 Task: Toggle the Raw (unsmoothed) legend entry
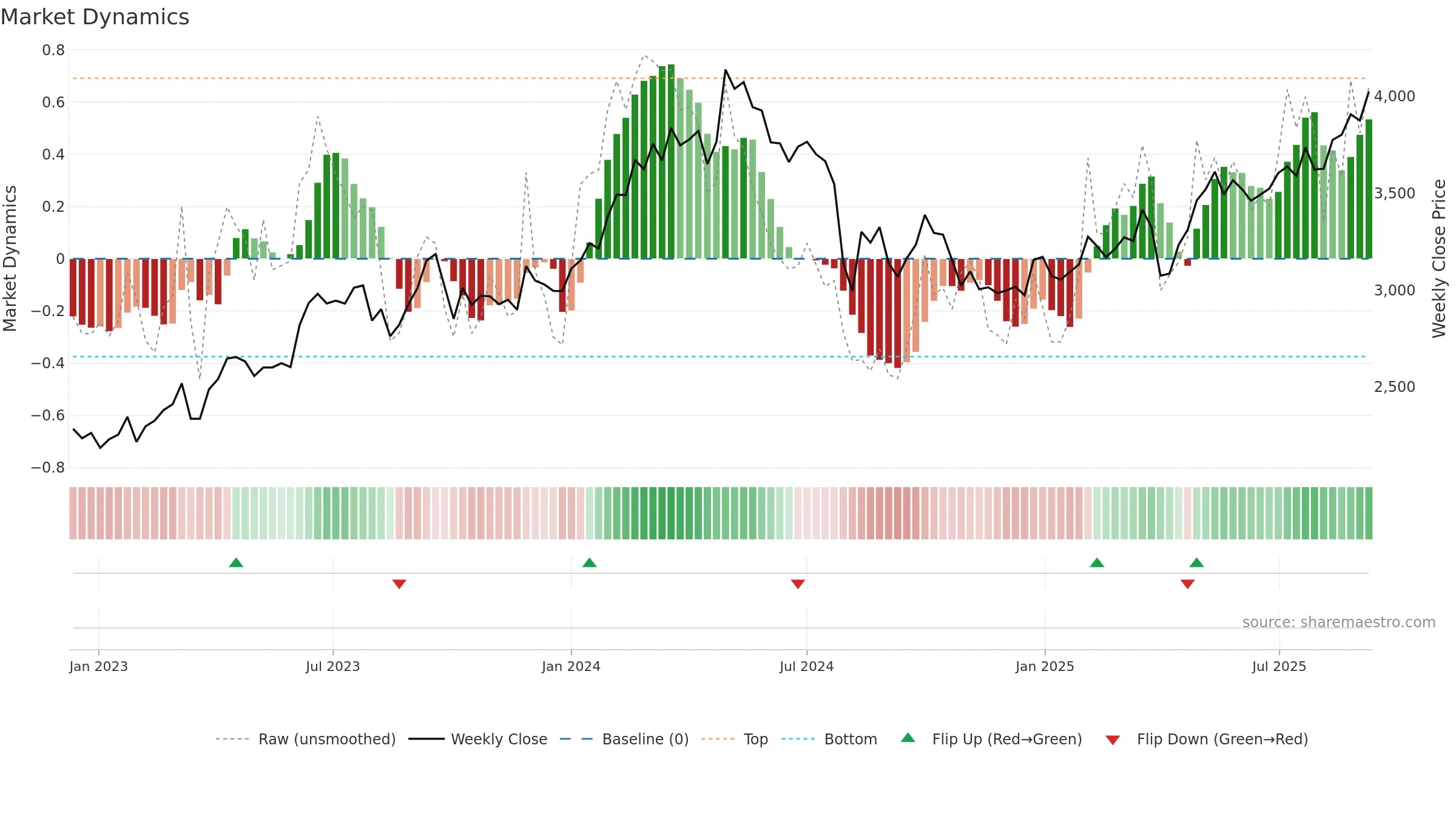tap(305, 739)
